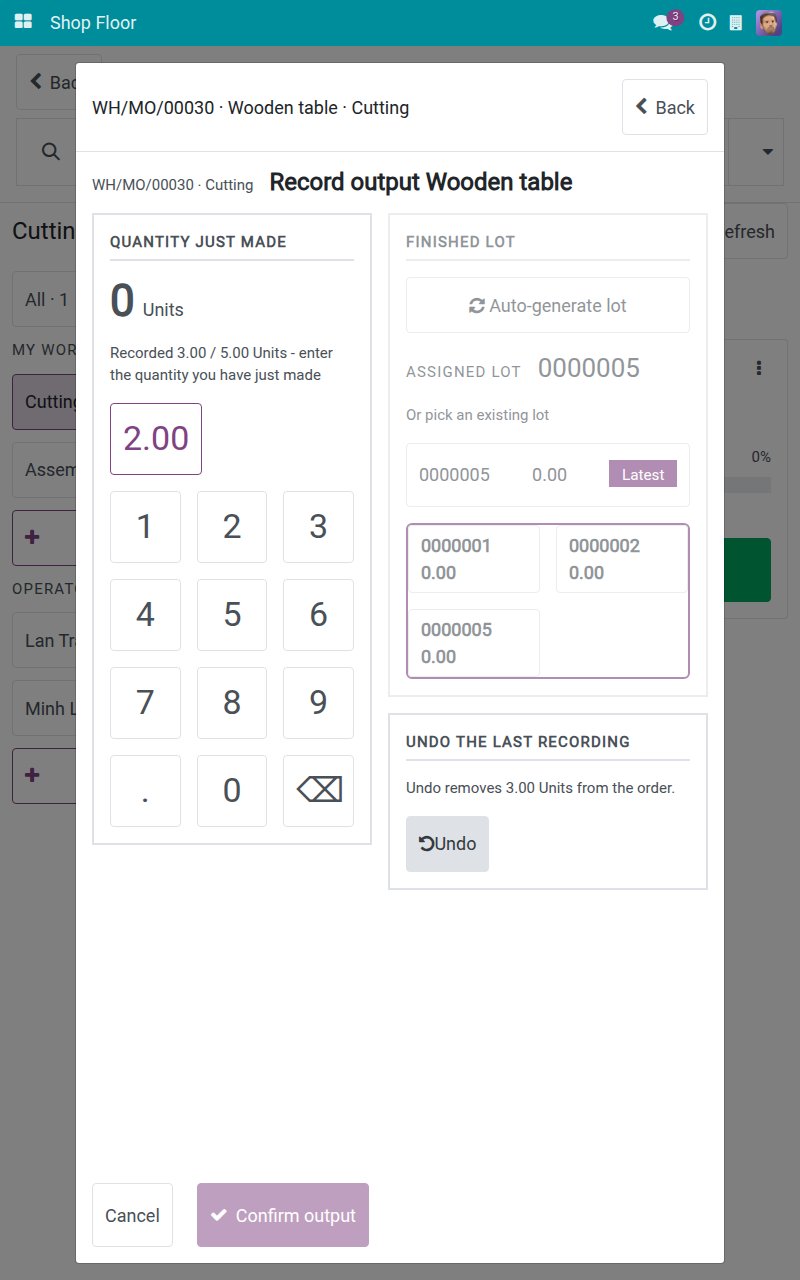The image size is (800, 1280).
Task: Tap the backspace key on keypad
Action: click(x=319, y=791)
